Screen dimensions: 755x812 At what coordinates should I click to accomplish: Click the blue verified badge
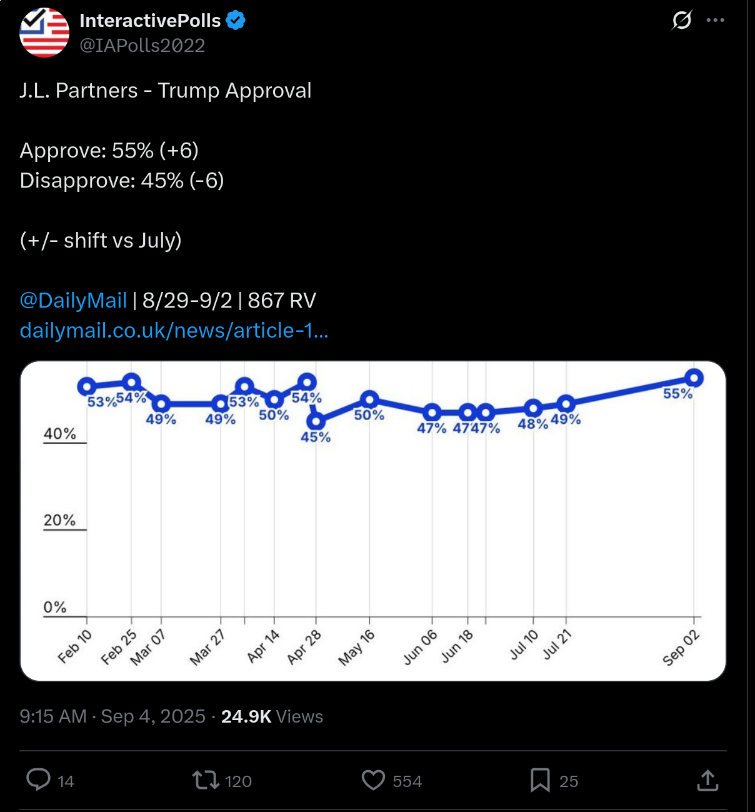237,21
